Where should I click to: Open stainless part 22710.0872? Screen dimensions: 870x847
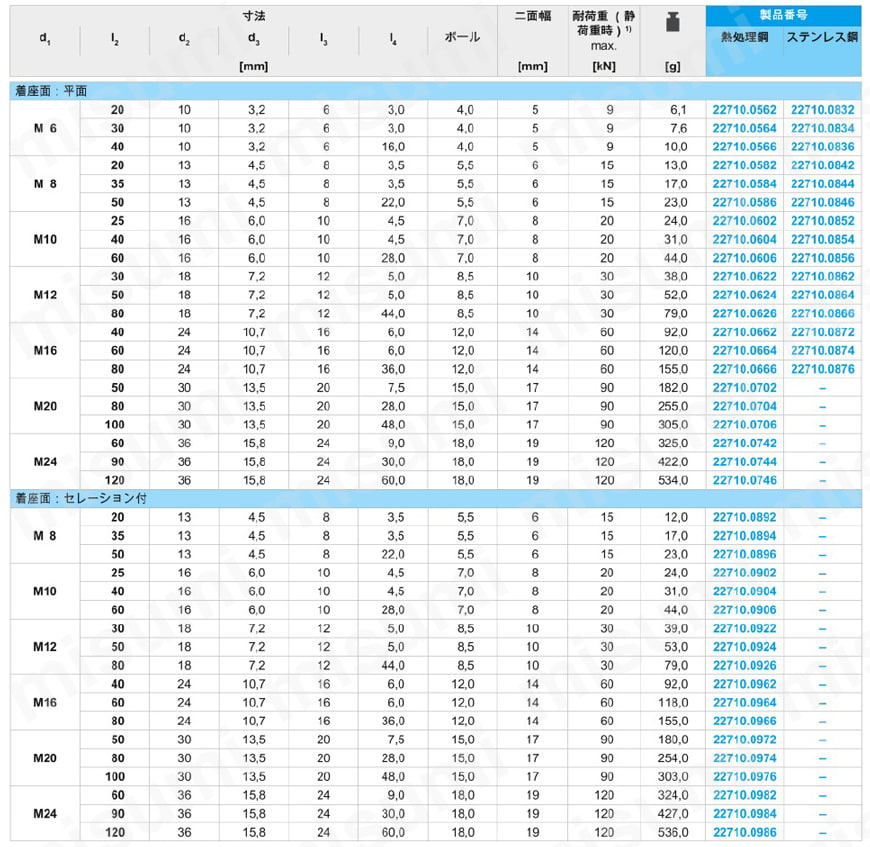[823, 332]
